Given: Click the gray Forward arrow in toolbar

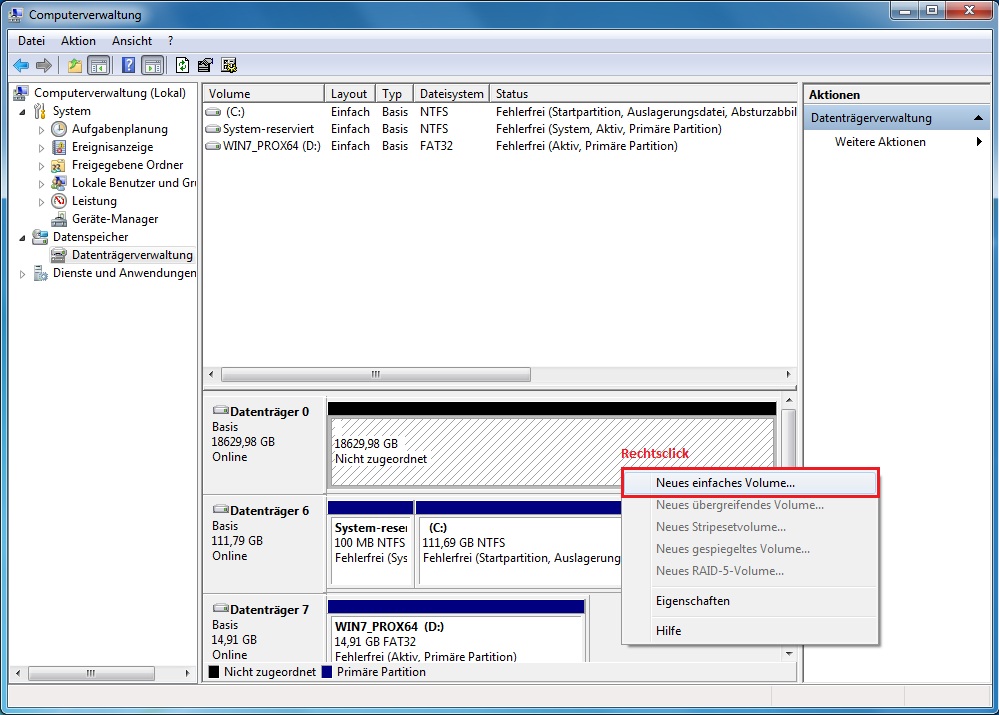Looking at the screenshot, I should 44,65.
